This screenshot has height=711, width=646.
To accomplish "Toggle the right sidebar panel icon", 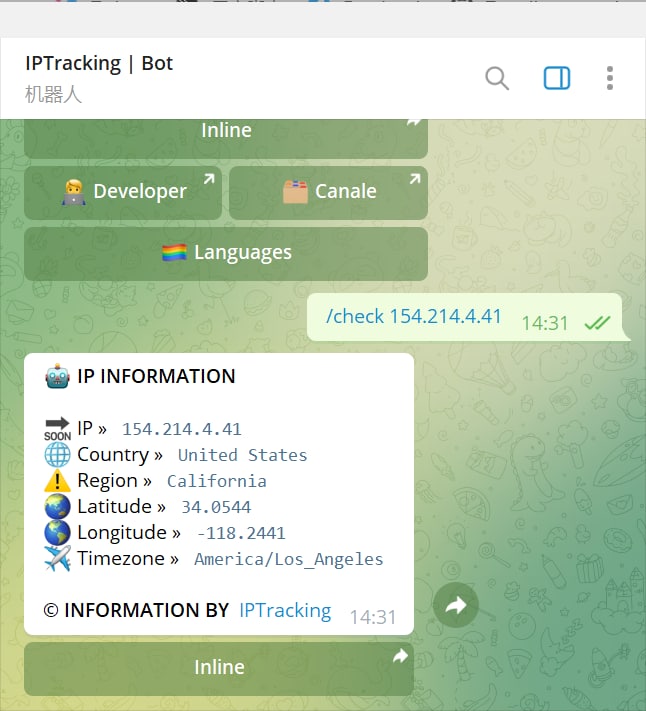I will (557, 78).
